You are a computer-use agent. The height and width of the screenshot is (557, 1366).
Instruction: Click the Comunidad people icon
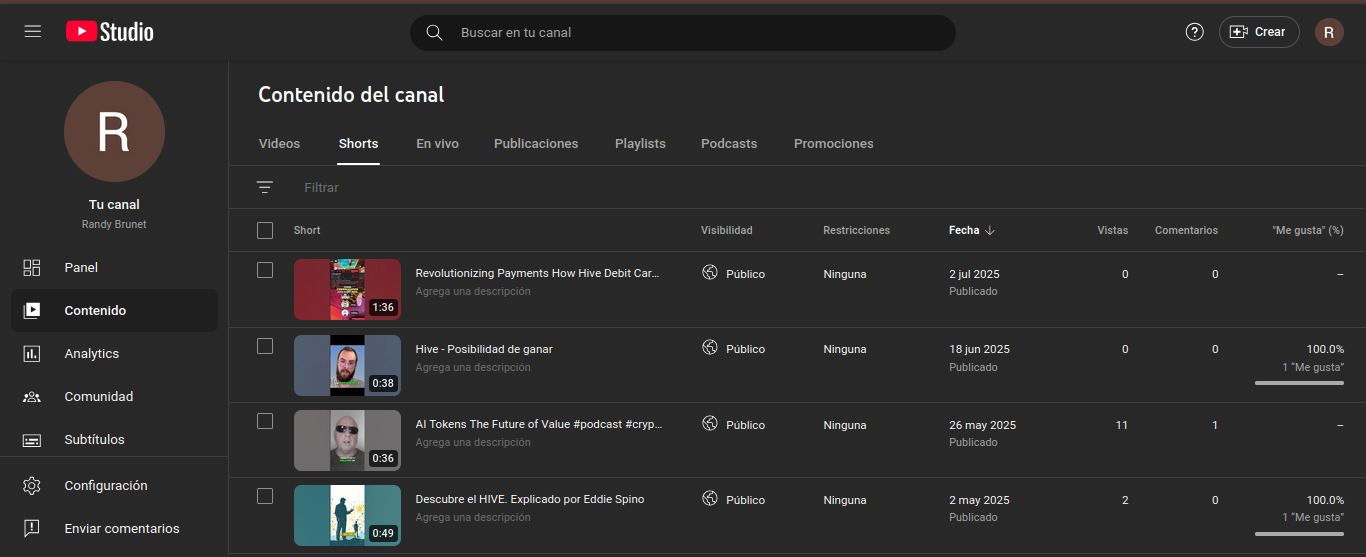tap(32, 397)
